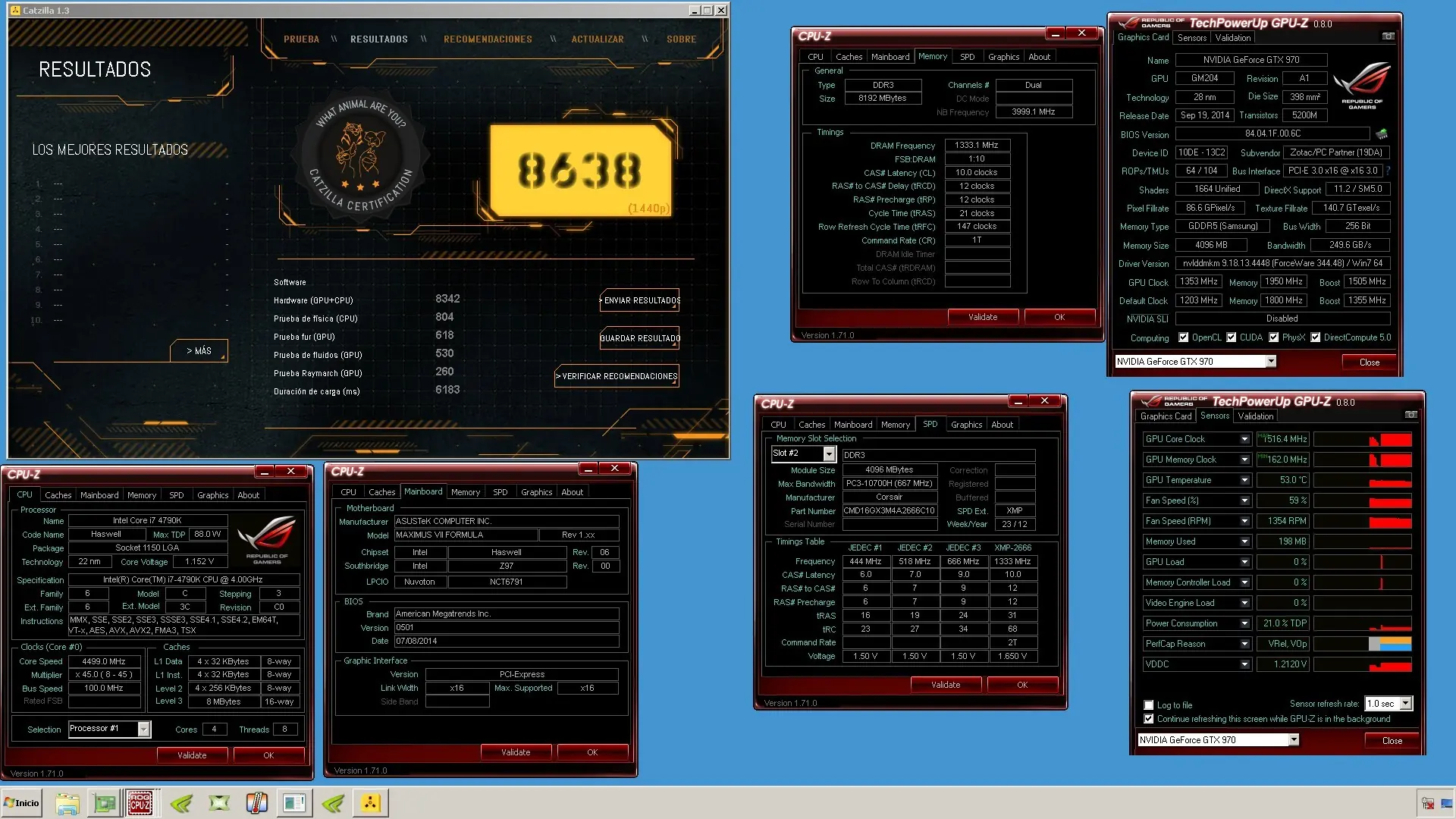Switch to Caches tab in CPU-Z Mainboard window
The image size is (1456, 819).
tap(381, 492)
